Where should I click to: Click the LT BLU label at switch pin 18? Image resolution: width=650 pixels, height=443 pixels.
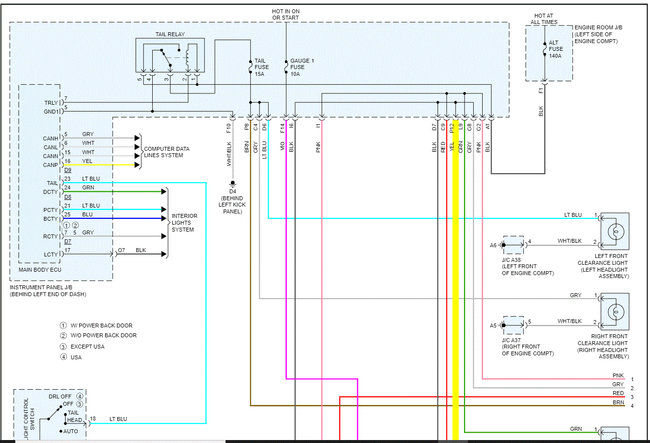pyautogui.click(x=119, y=419)
